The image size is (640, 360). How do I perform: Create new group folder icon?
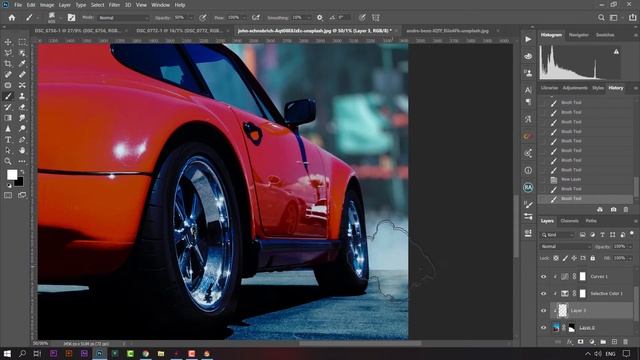(x=603, y=342)
